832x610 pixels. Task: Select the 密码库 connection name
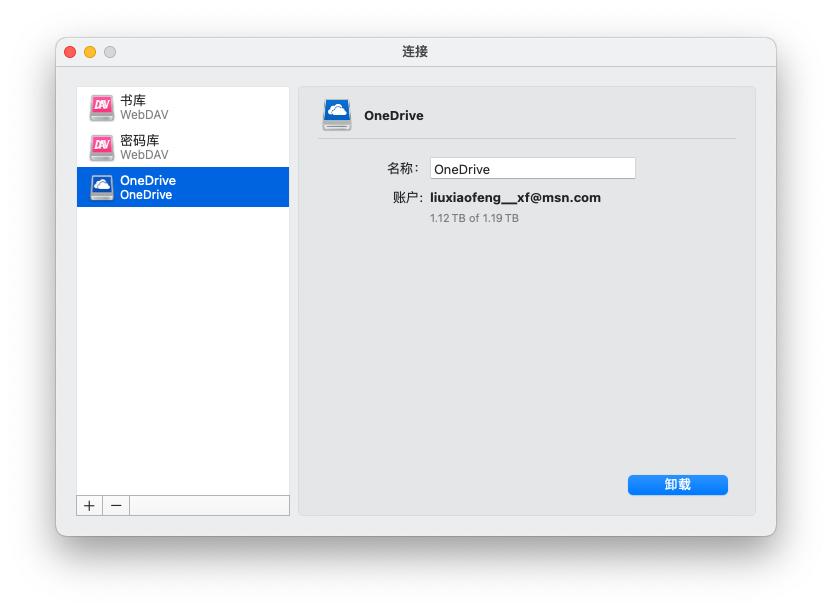(x=140, y=141)
